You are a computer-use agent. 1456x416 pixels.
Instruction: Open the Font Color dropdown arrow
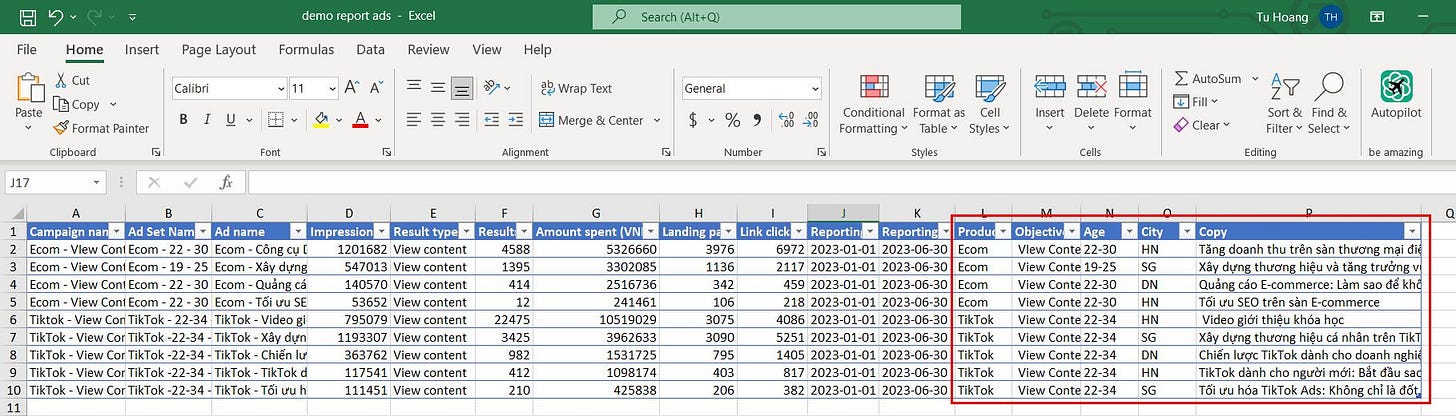377,120
